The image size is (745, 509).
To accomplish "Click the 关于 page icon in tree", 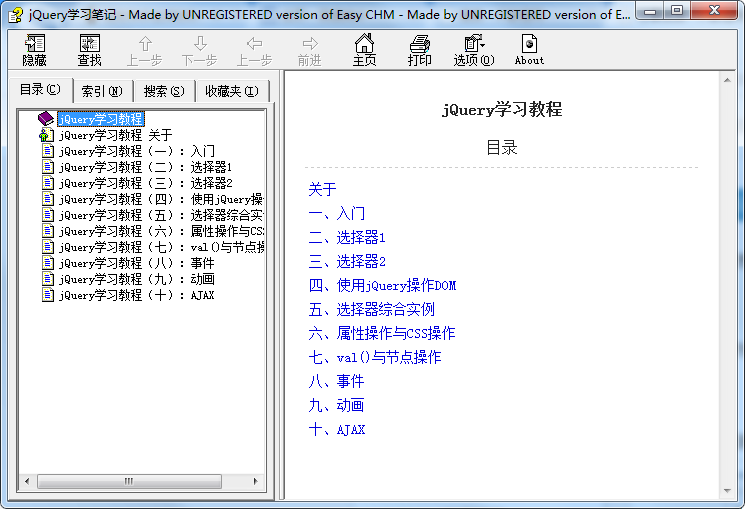I will tap(47, 135).
